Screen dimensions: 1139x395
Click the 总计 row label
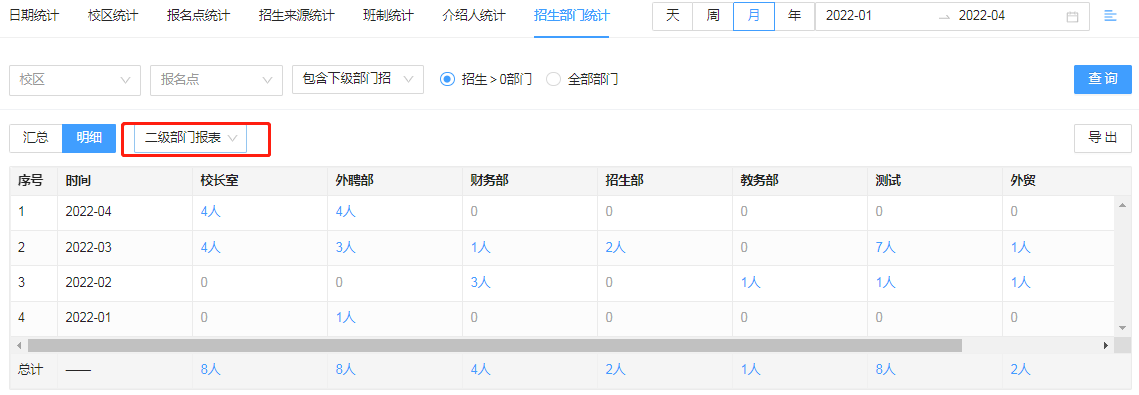pyautogui.click(x=31, y=370)
